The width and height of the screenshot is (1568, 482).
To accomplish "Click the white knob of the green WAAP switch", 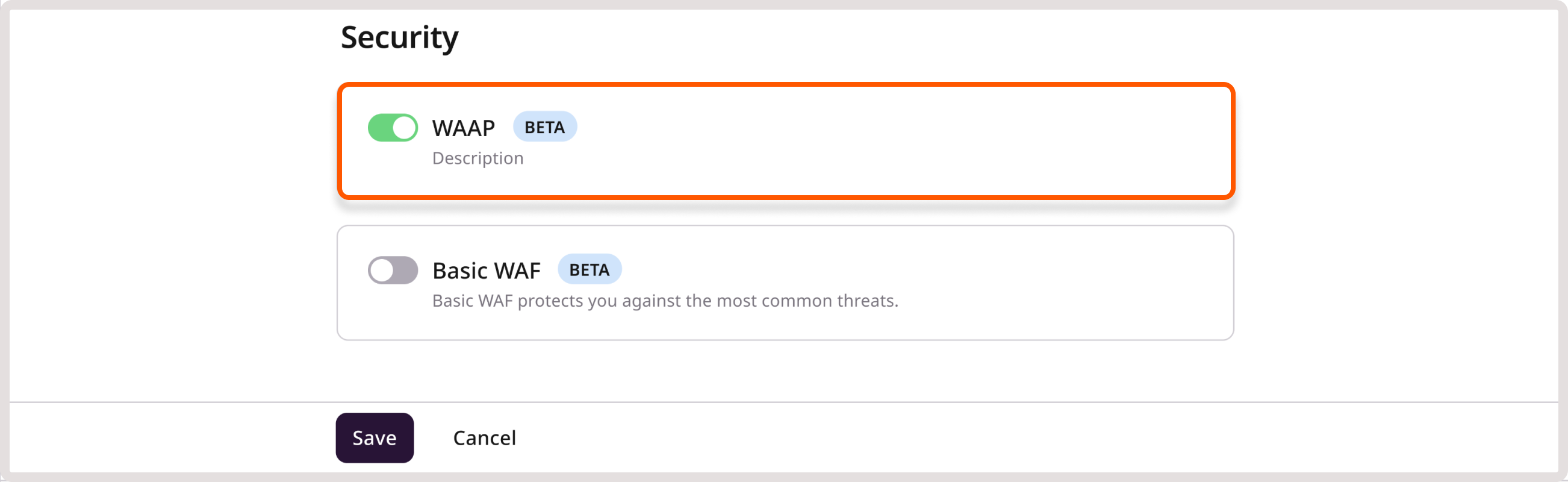I will coord(404,128).
